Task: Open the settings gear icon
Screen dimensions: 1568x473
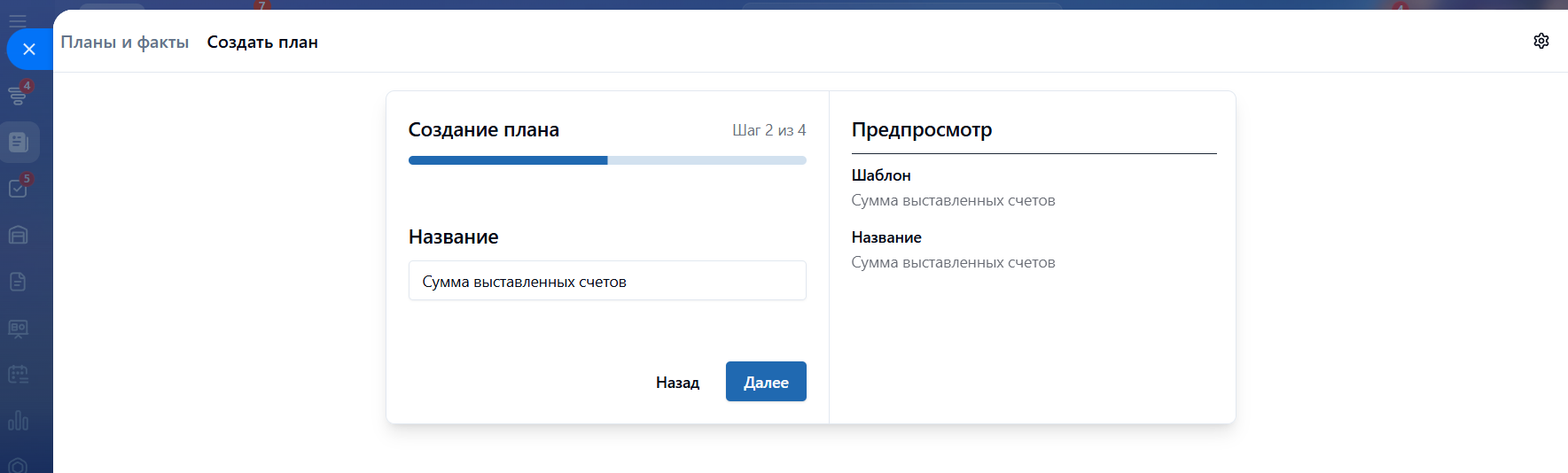Action: pos(1541,41)
